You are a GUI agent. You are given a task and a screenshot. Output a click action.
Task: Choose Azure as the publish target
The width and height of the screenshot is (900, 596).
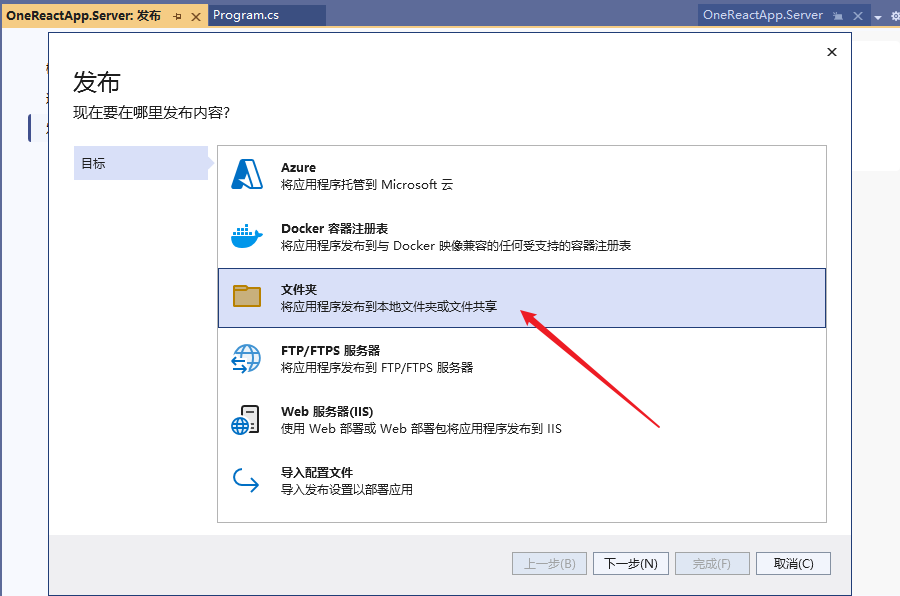tap(522, 176)
